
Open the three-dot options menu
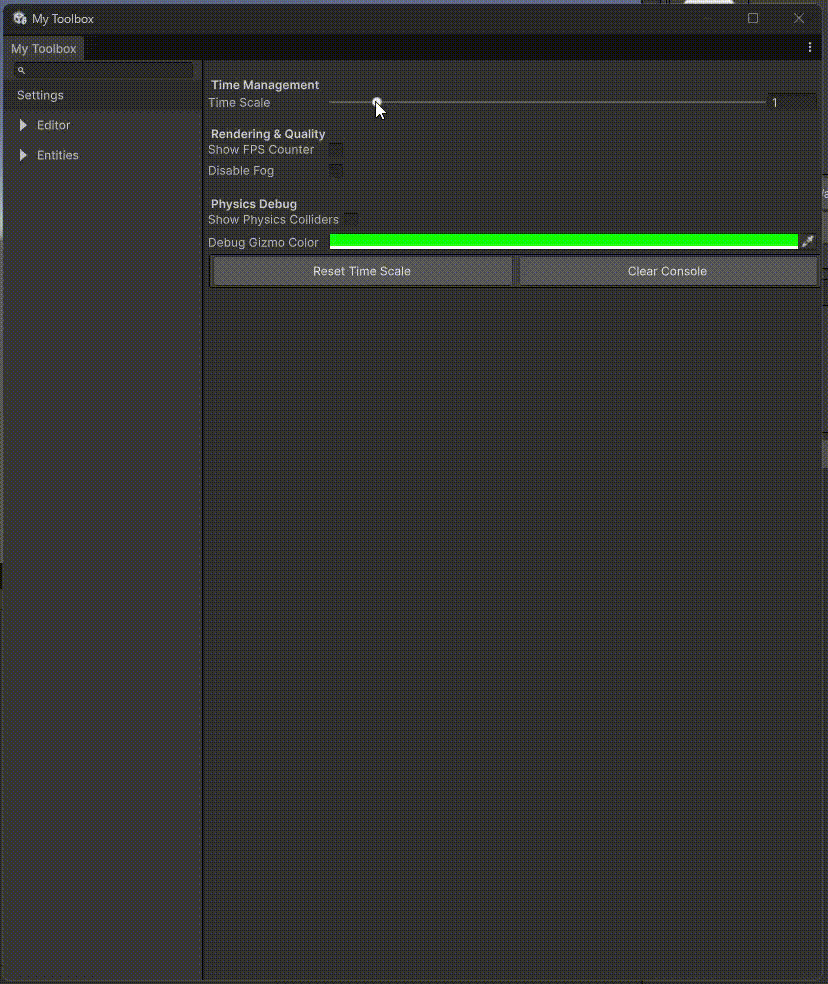pyautogui.click(x=810, y=47)
